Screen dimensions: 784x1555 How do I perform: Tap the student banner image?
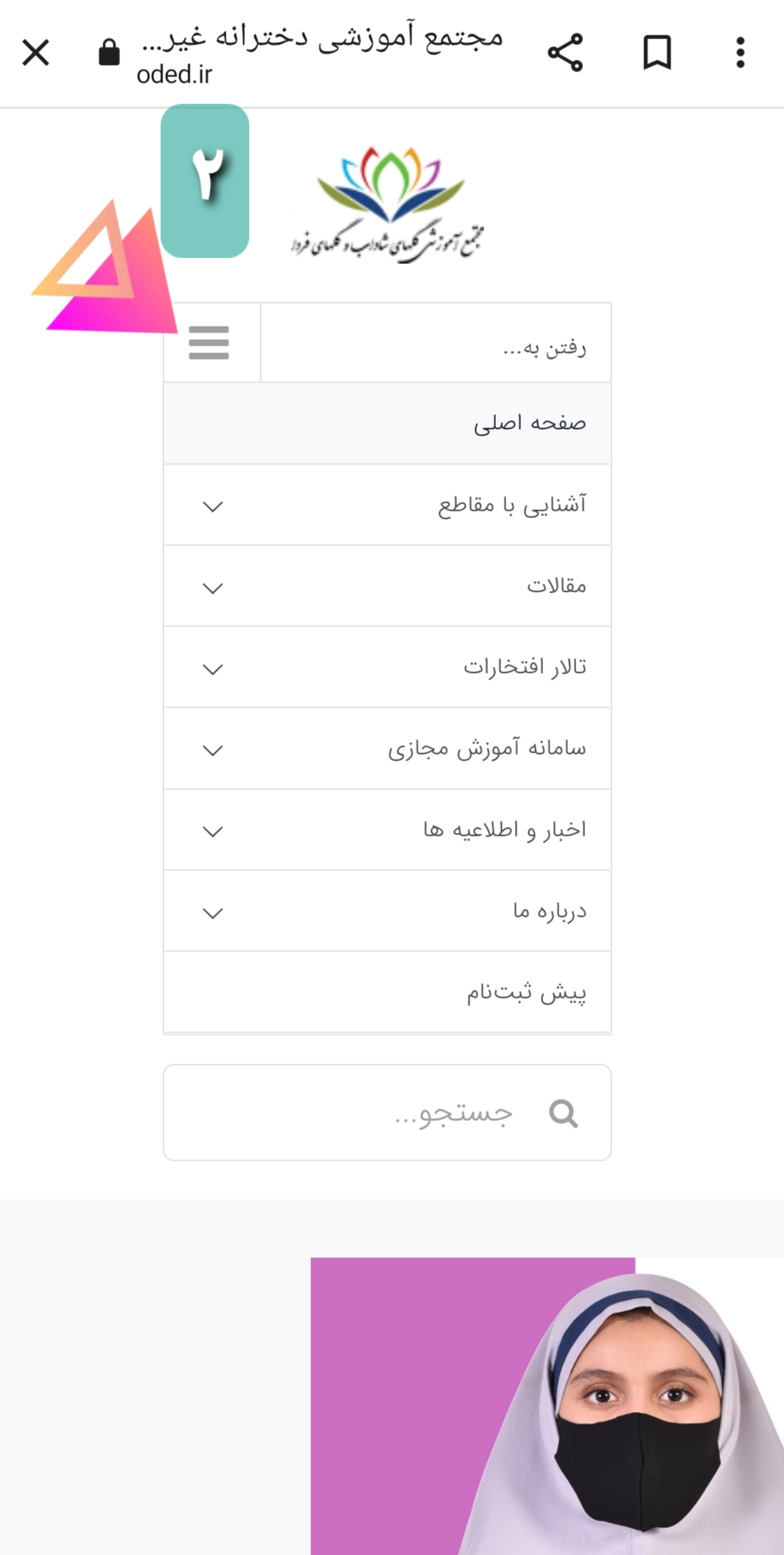pos(547,1408)
